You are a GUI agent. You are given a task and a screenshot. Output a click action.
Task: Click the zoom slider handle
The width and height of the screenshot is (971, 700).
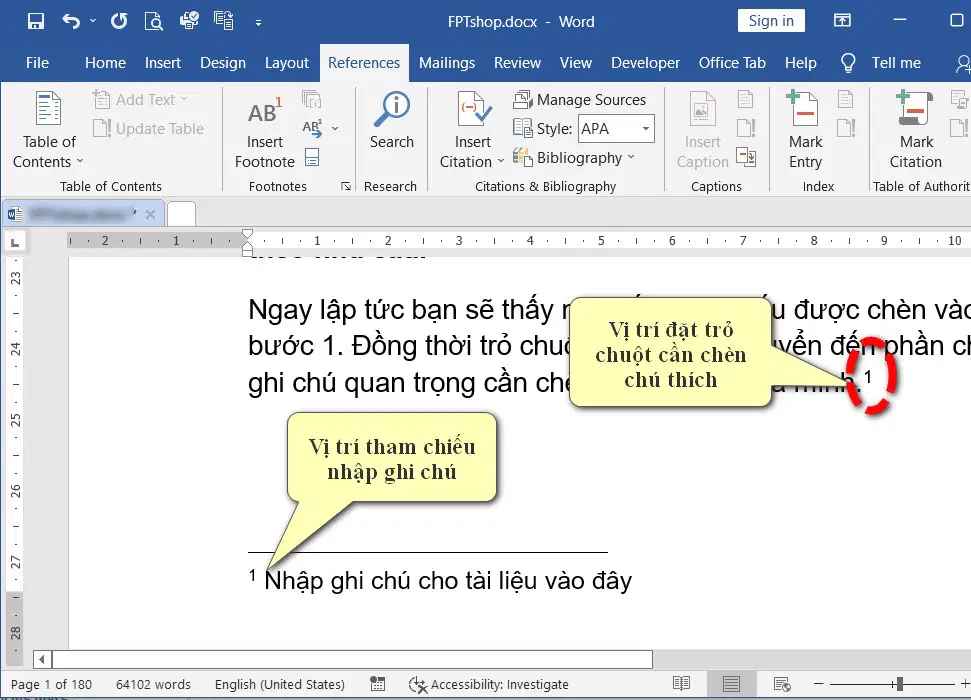pos(899,684)
